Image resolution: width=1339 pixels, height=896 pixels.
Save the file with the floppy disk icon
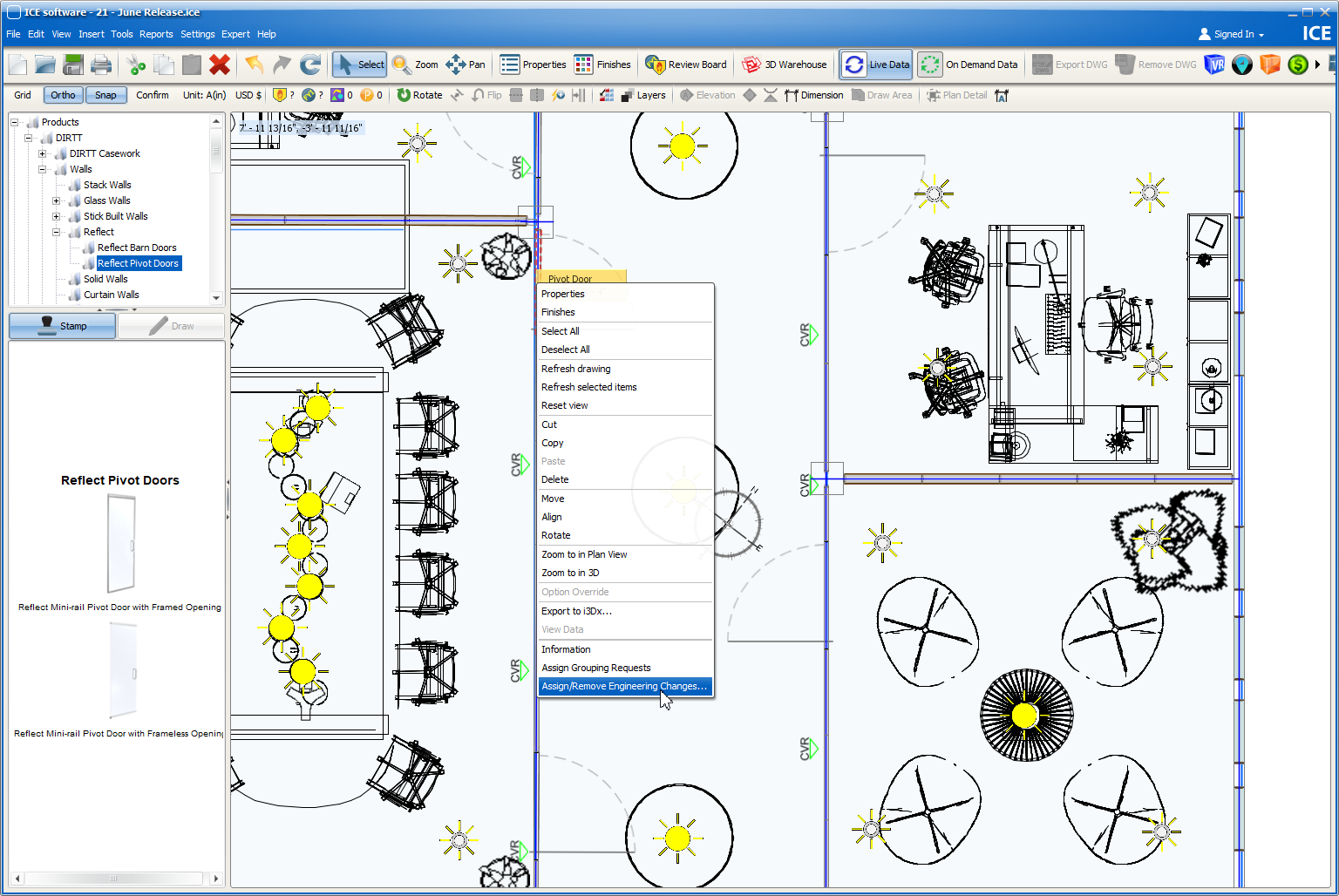point(73,64)
